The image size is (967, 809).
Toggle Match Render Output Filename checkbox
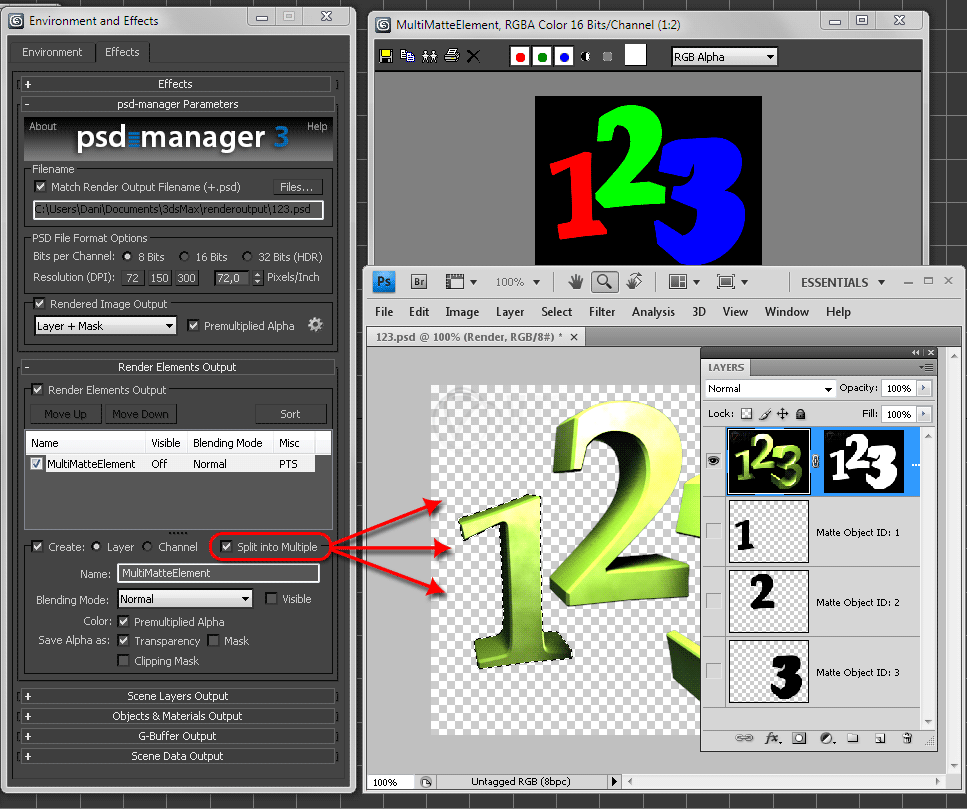[41, 186]
